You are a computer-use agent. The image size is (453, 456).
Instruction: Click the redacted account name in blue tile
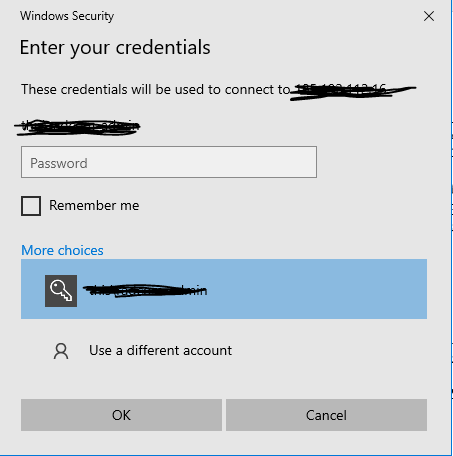click(x=145, y=290)
